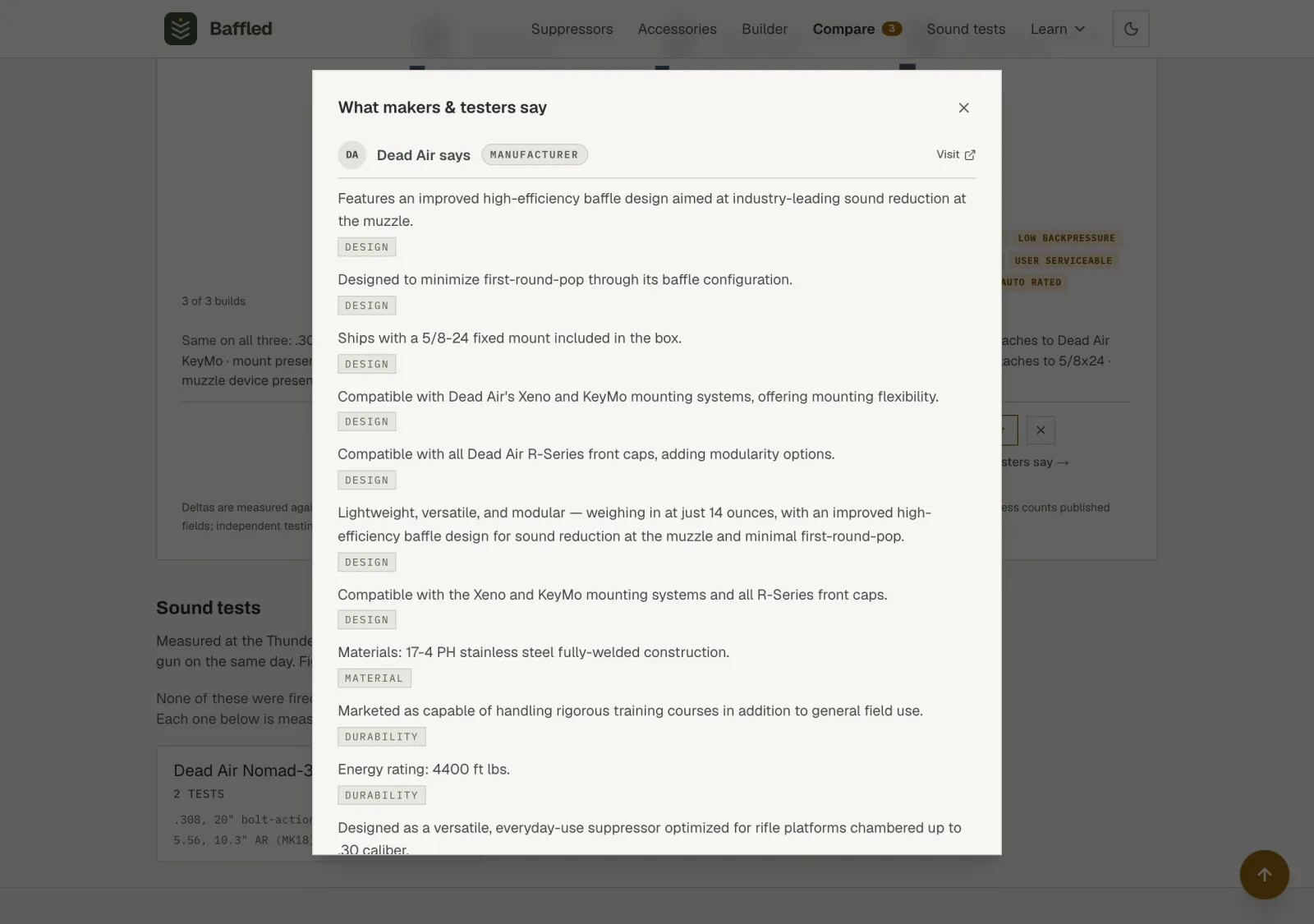Image resolution: width=1314 pixels, height=924 pixels.
Task: Click the '3 of 3 builds' label
Action: point(214,301)
